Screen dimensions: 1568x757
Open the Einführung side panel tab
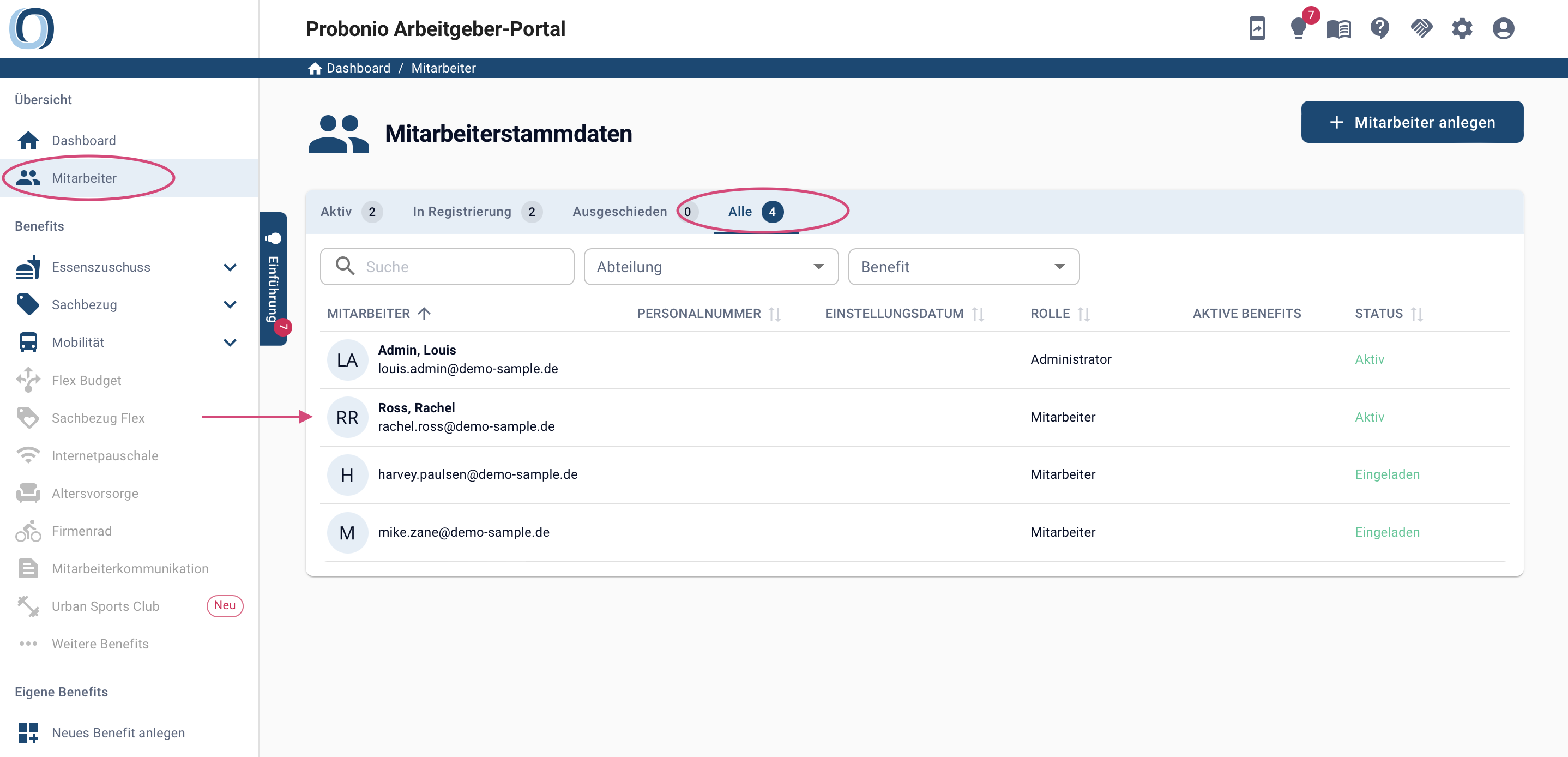(273, 279)
